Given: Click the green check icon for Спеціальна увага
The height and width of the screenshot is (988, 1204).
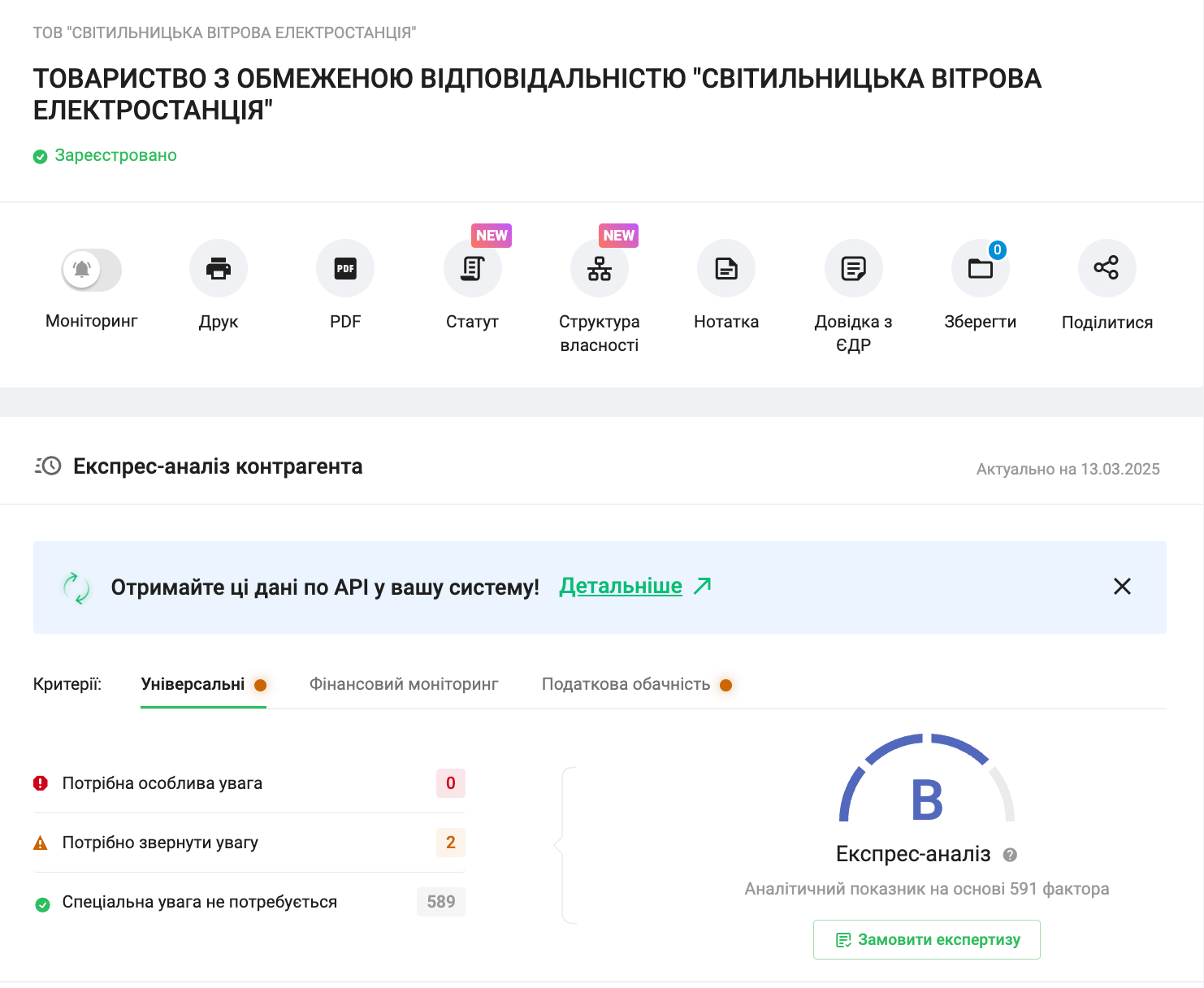Looking at the screenshot, I should pyautogui.click(x=43, y=904).
